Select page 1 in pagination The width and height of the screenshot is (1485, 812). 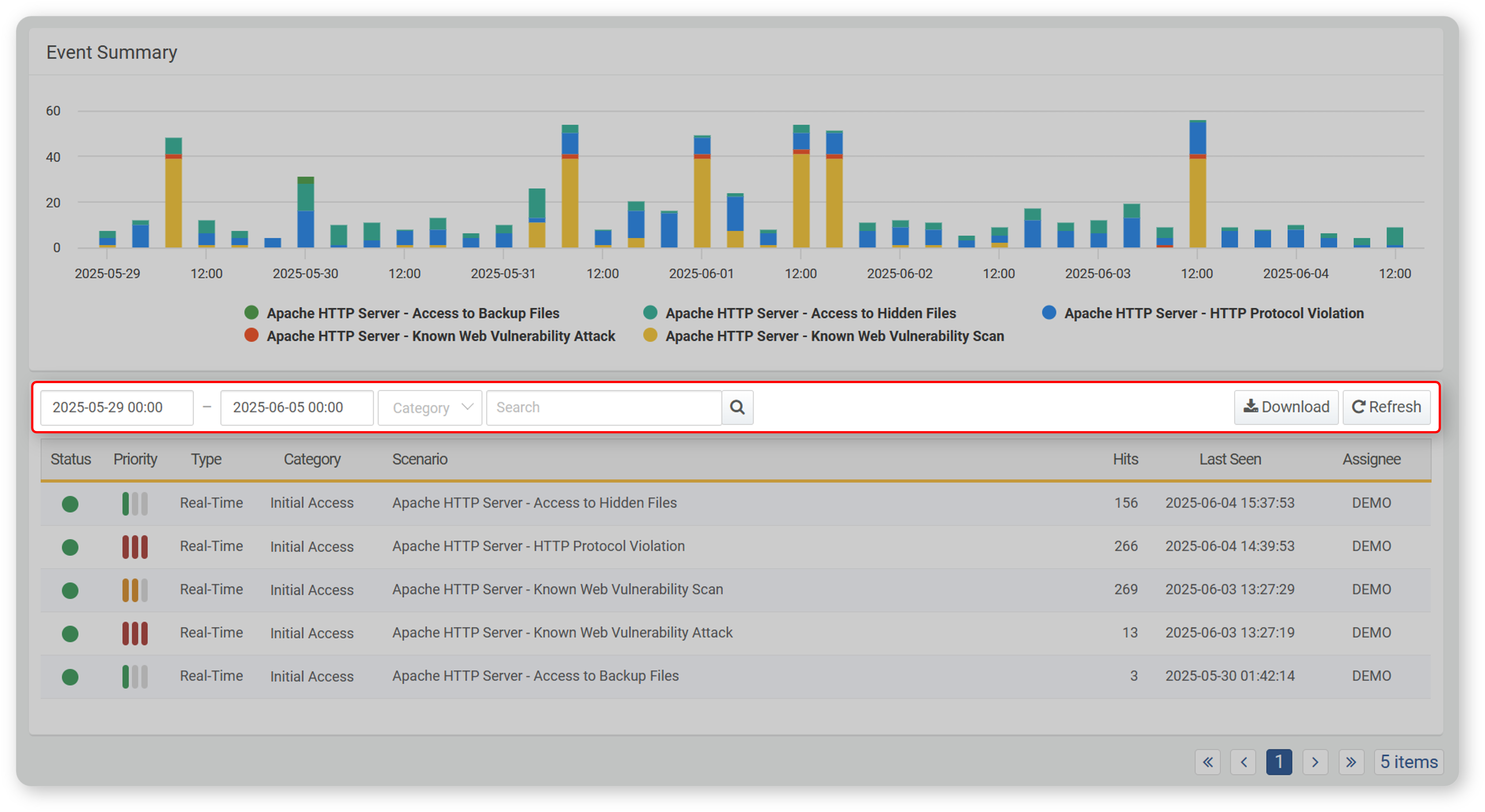1278,762
